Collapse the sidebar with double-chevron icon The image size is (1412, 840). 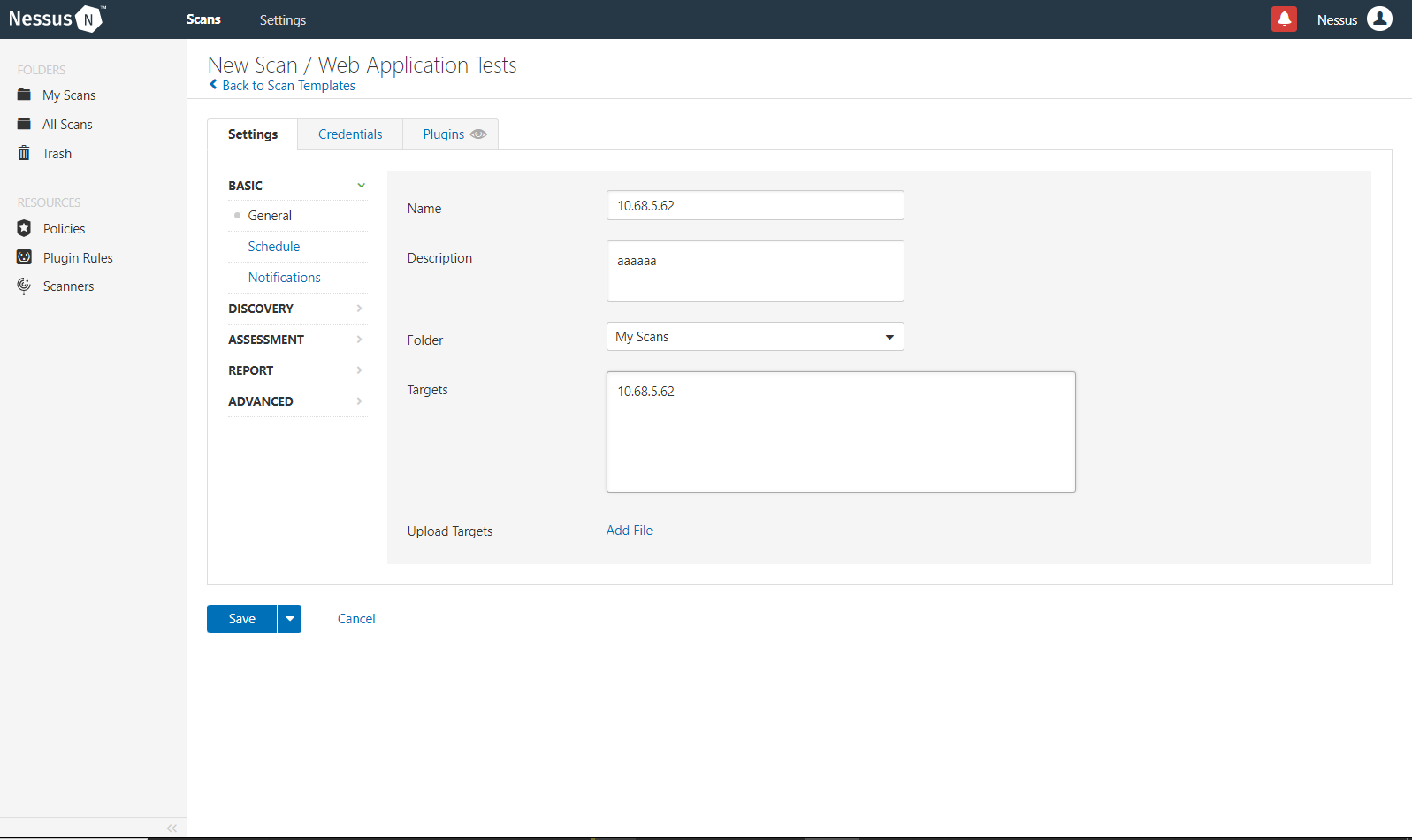(172, 829)
